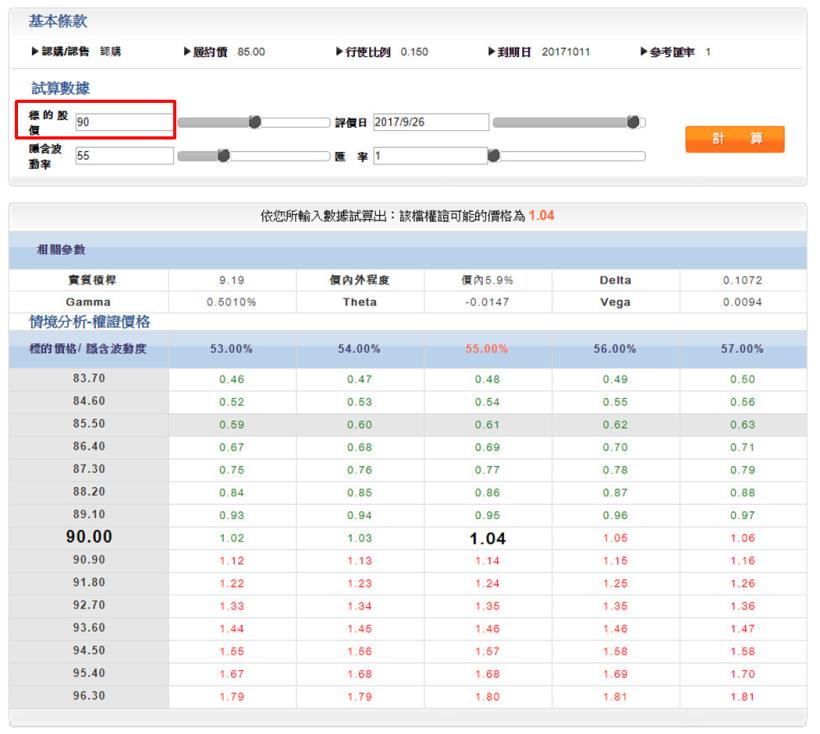
Task: Click the 匯率 input field containing 1
Action: (430, 156)
